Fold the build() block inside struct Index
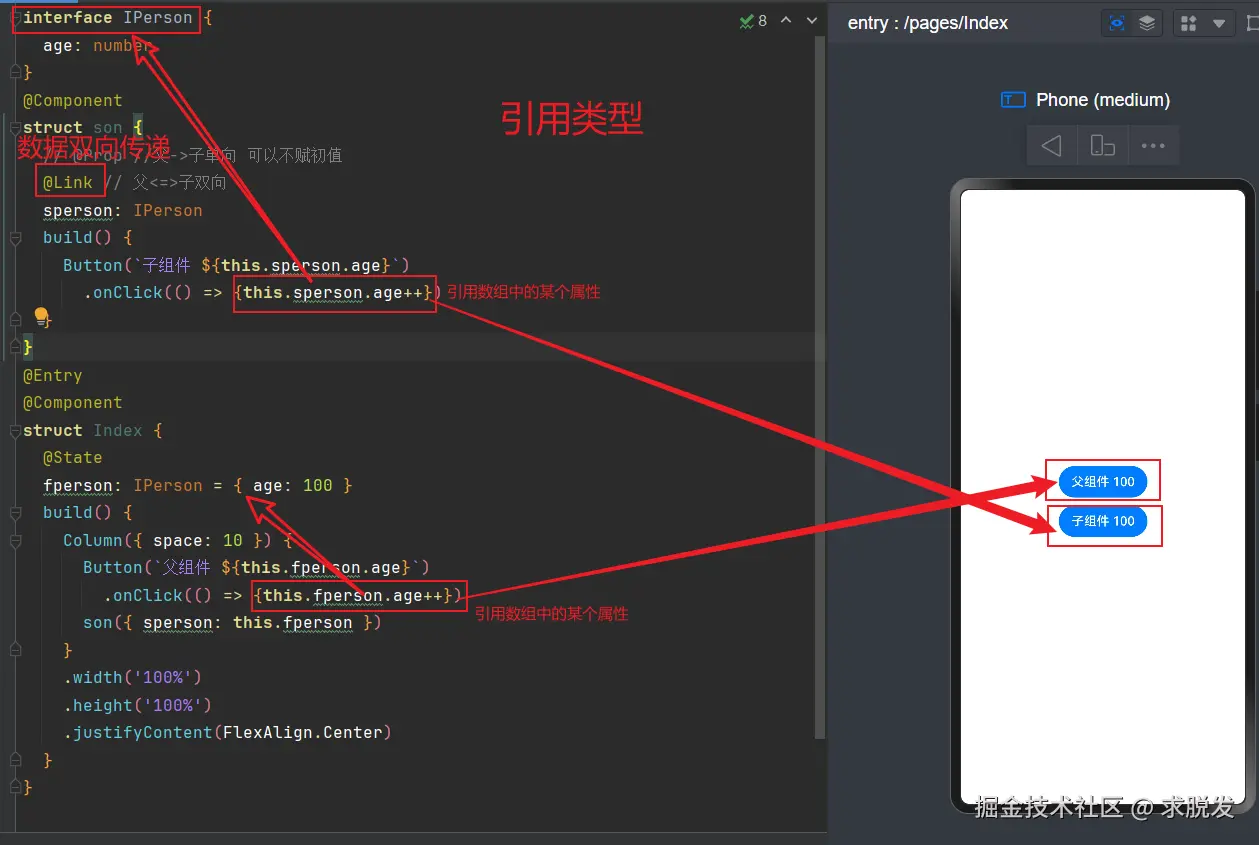The image size is (1259, 845). (x=14, y=513)
